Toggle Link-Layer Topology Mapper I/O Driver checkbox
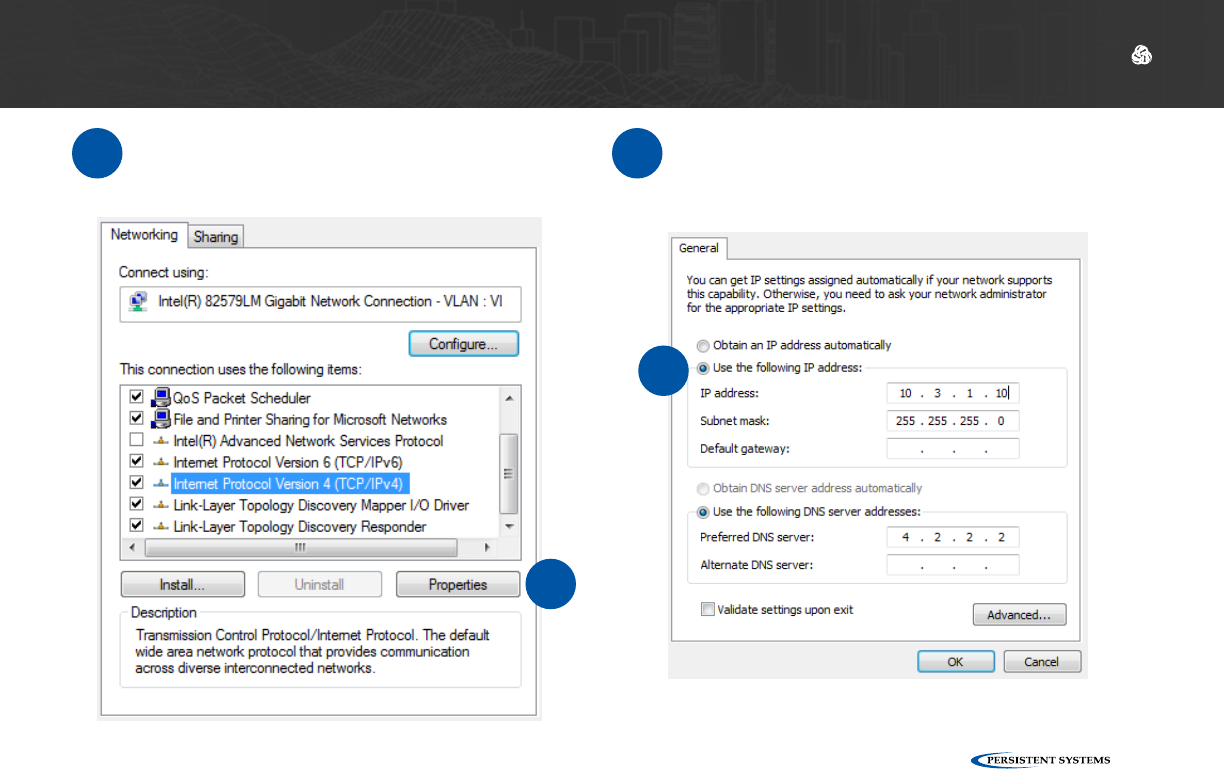 [x=137, y=505]
